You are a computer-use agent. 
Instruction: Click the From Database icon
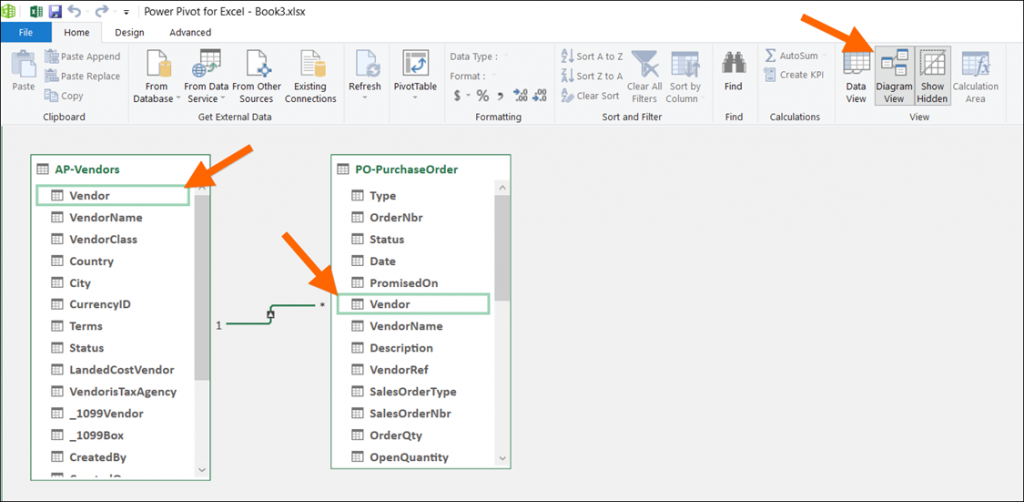click(x=157, y=66)
